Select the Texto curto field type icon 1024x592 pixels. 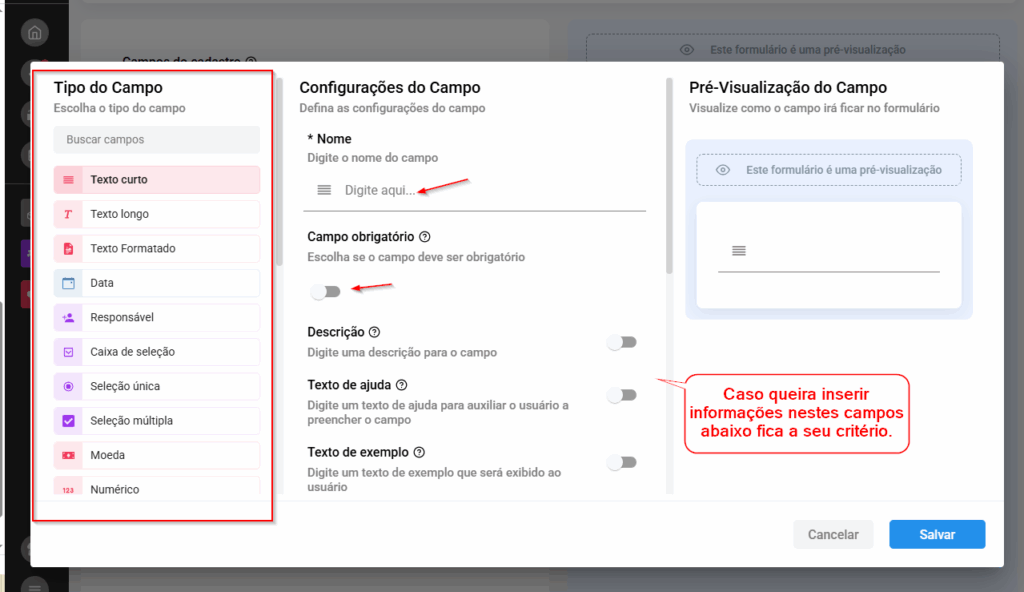click(x=68, y=180)
